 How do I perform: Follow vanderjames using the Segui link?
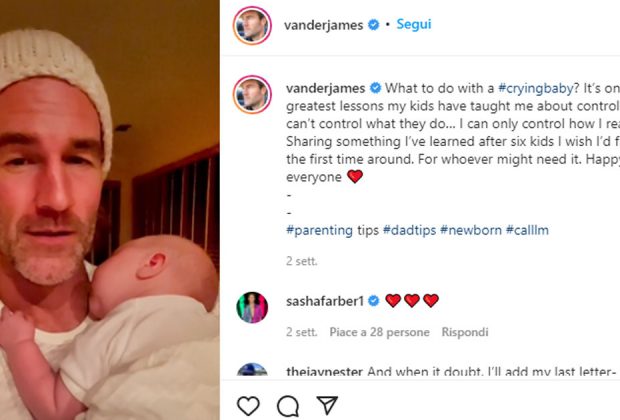414,24
